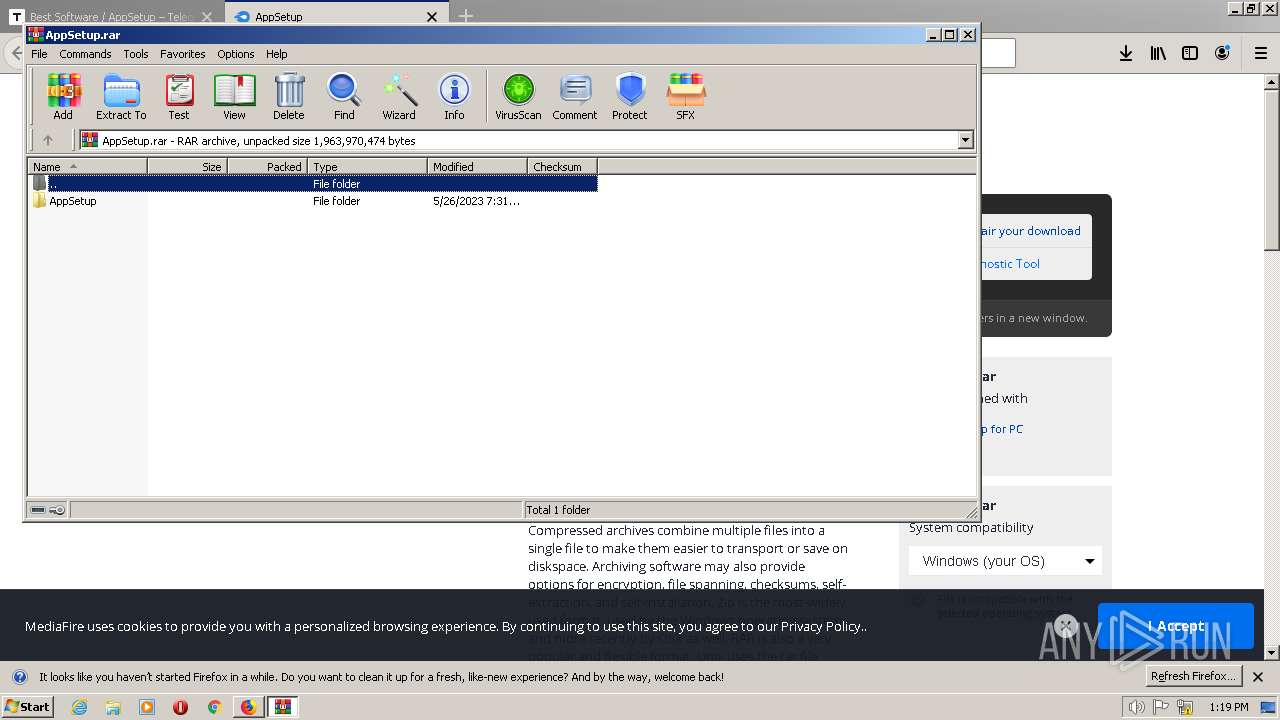Open the Help menu
Screen dimensions: 1280x720
pyautogui.click(x=277, y=54)
